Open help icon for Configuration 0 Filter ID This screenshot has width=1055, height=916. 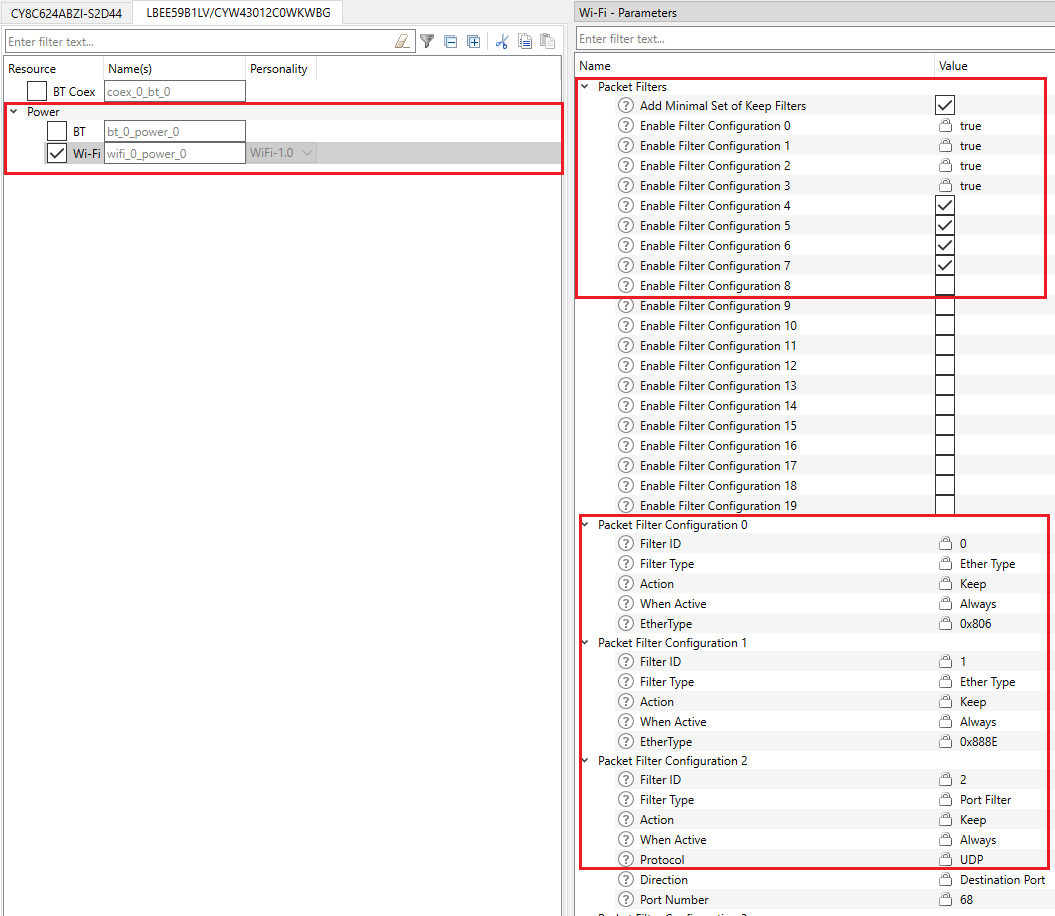click(626, 544)
